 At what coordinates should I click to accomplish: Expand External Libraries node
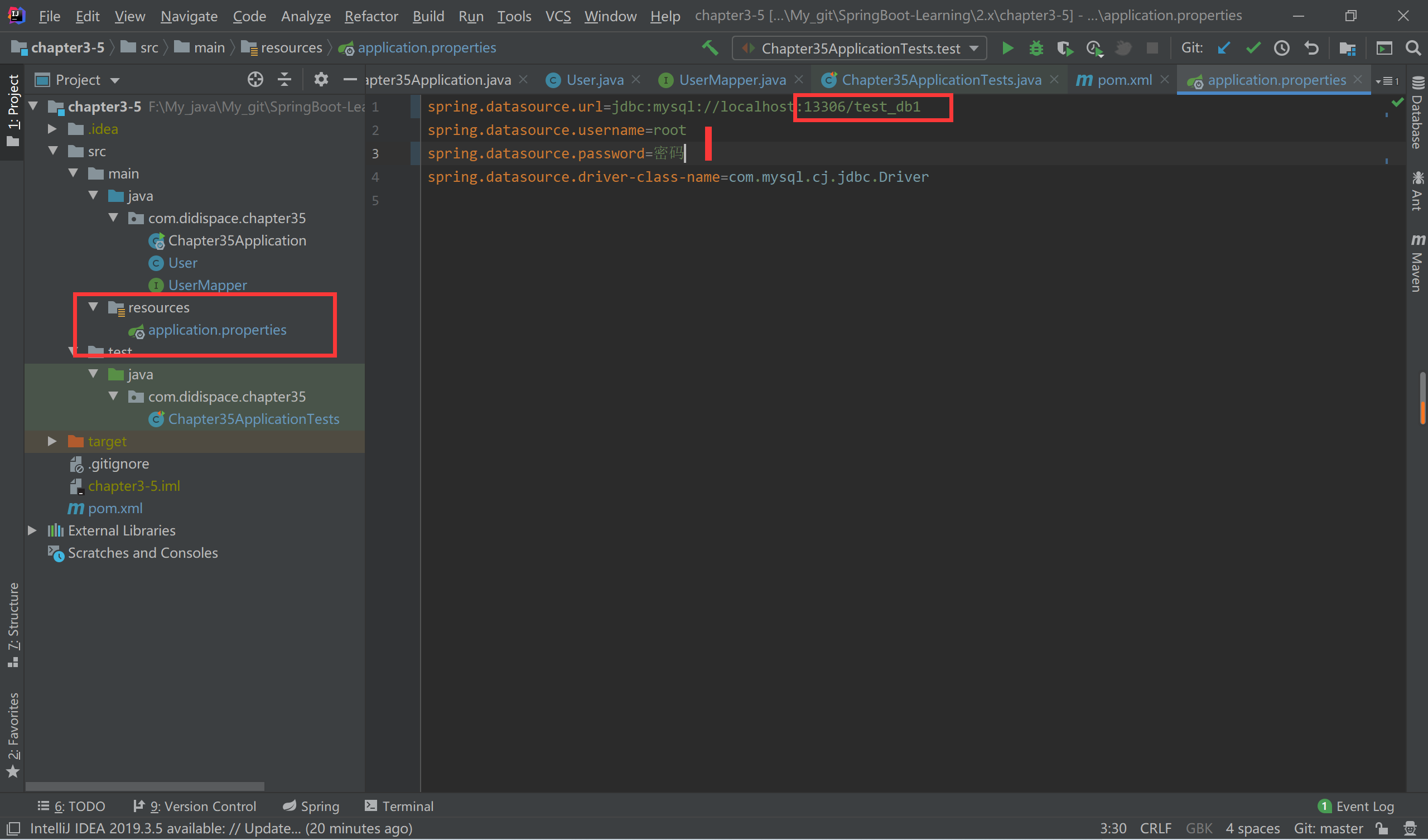tap(32, 530)
